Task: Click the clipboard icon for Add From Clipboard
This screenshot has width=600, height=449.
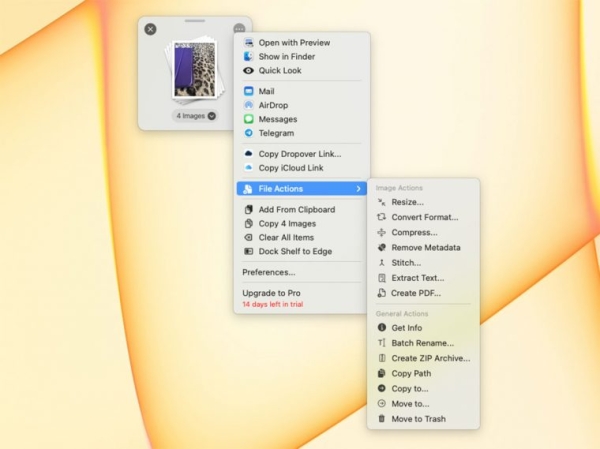Action: 249,209
